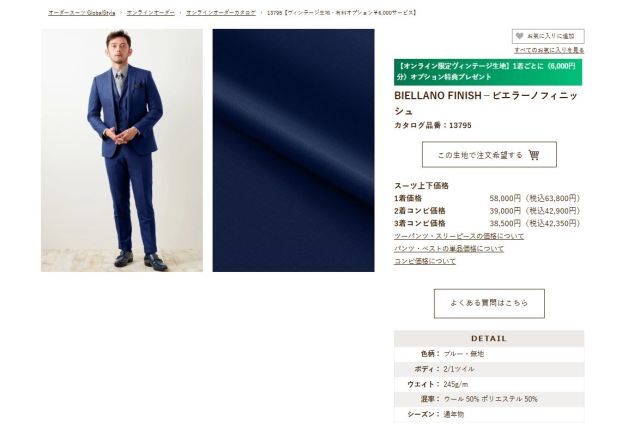The height and width of the screenshot is (430, 640).
Task: Open よくある質問はこちら FAQ button
Action: [489, 304]
